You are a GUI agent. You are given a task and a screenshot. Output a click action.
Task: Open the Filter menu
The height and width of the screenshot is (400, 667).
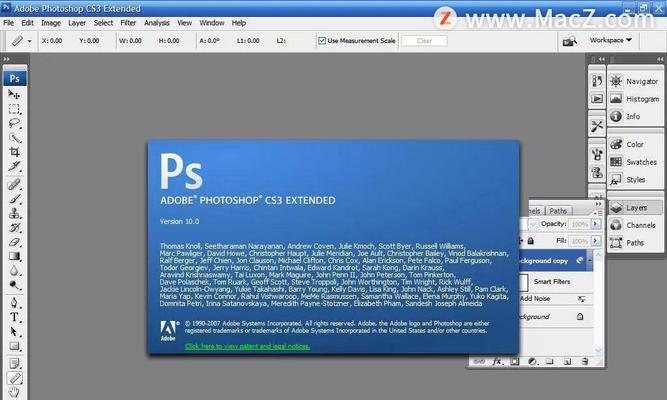point(128,23)
